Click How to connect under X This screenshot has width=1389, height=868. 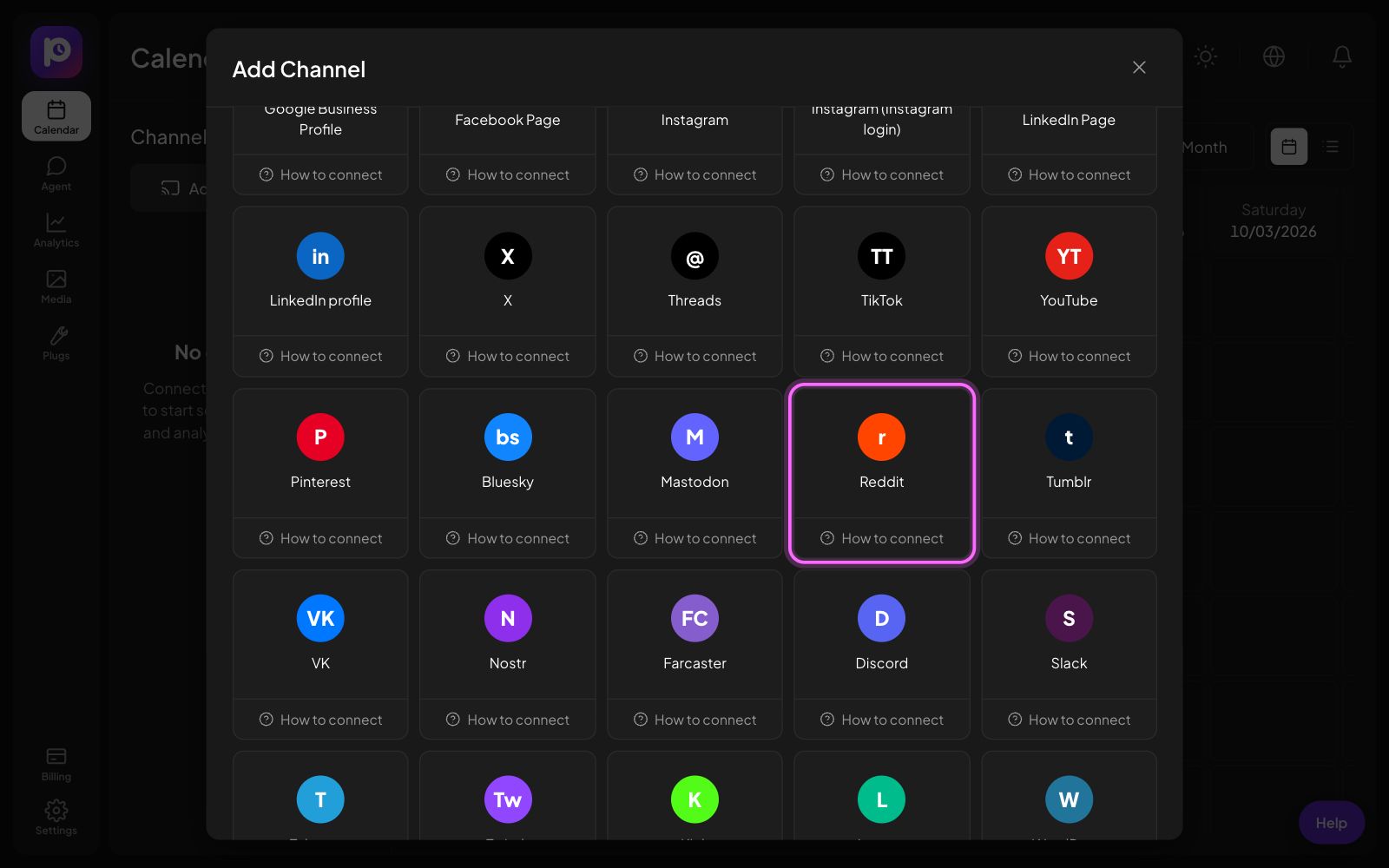point(508,356)
